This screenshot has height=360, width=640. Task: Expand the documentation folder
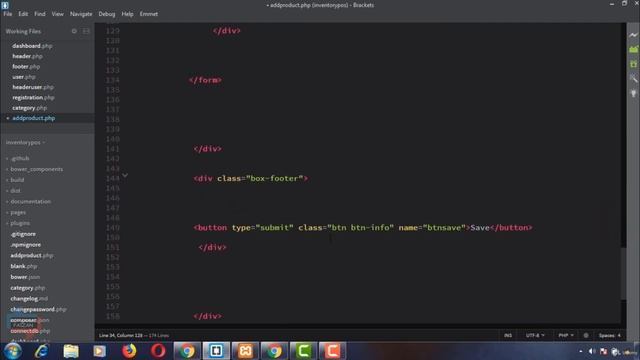pyautogui.click(x=31, y=202)
